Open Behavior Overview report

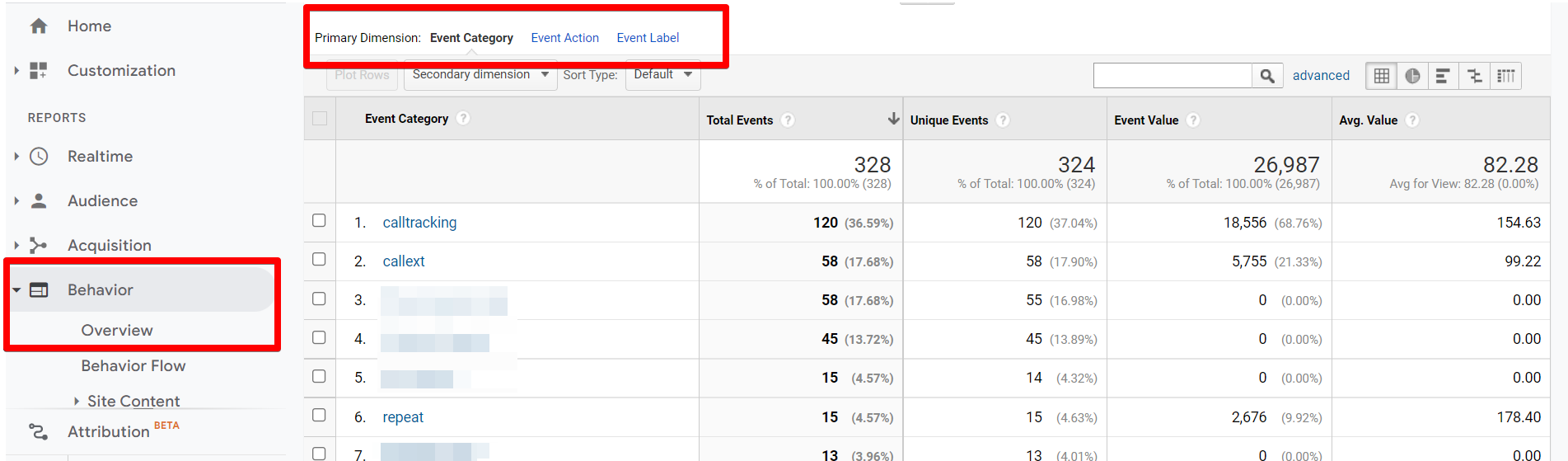click(x=117, y=331)
